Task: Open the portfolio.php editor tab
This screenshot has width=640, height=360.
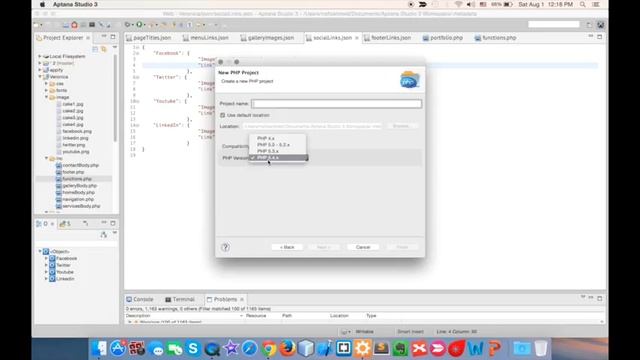Action: click(x=443, y=38)
